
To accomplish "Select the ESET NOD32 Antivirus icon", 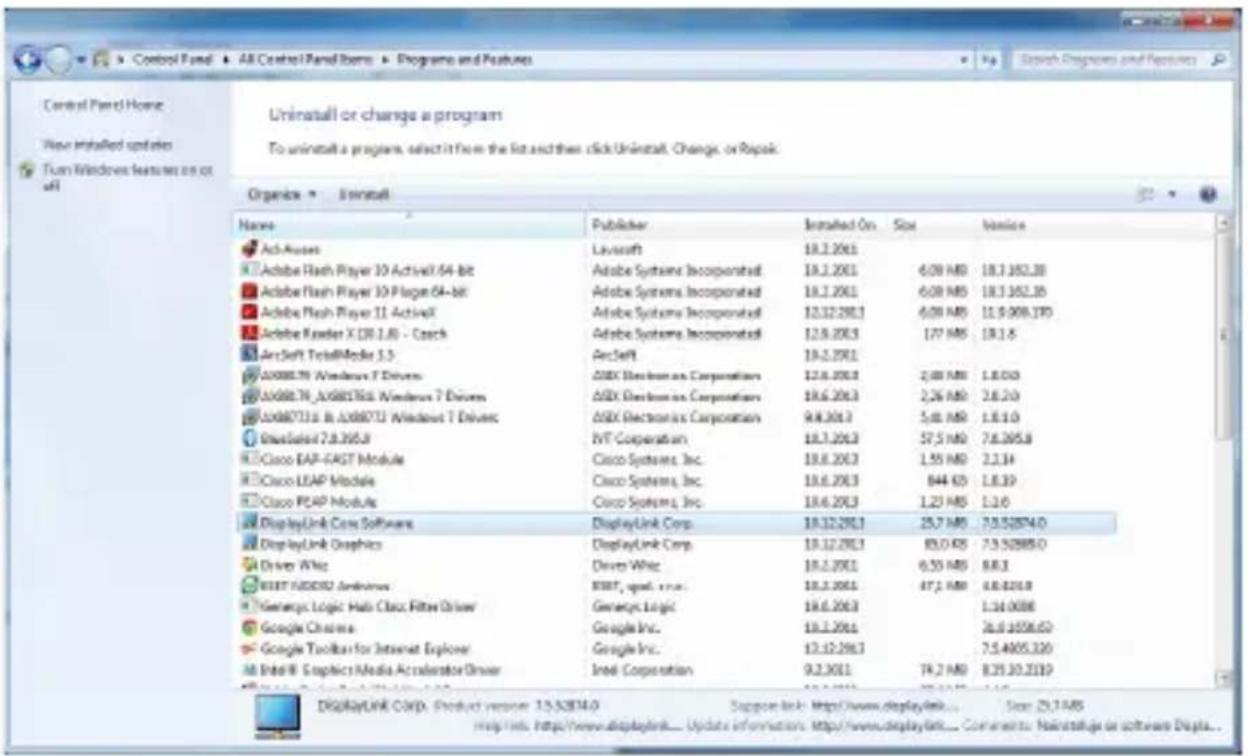I will [x=250, y=585].
